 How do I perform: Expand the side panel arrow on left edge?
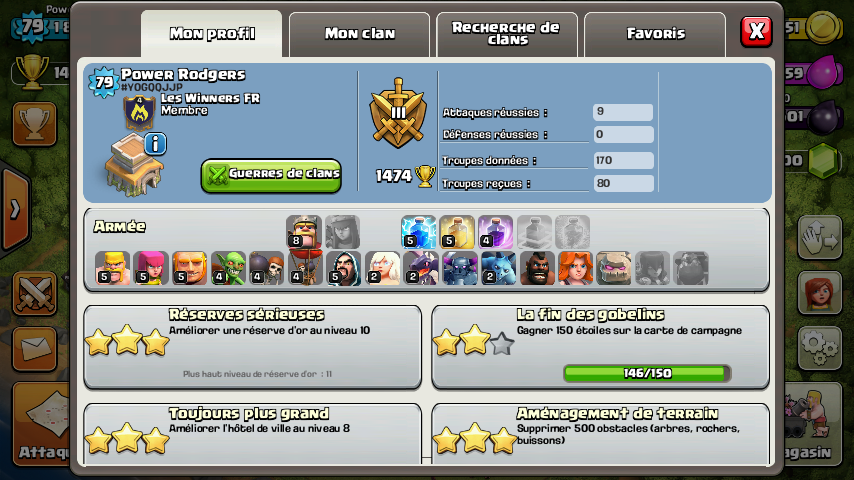pyautogui.click(x=15, y=209)
